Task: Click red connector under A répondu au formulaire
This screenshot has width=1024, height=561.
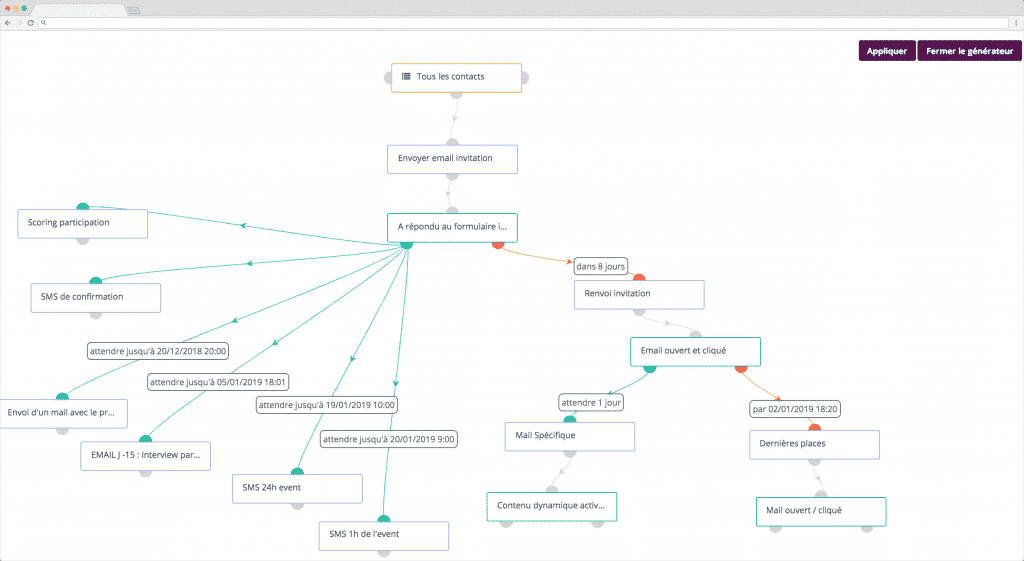Action: pyautogui.click(x=498, y=243)
